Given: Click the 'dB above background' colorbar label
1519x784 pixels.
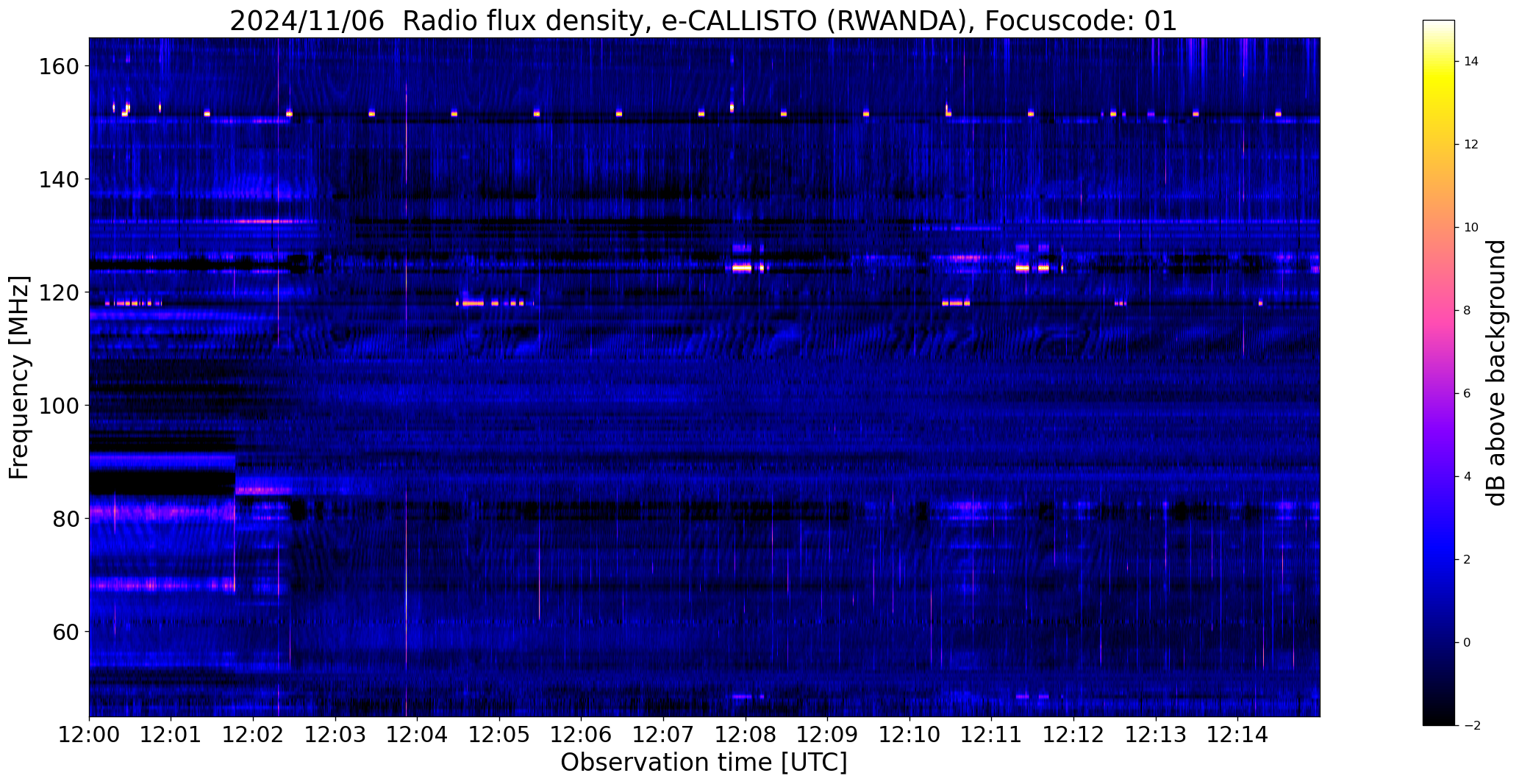Looking at the screenshot, I should (x=1495, y=373).
